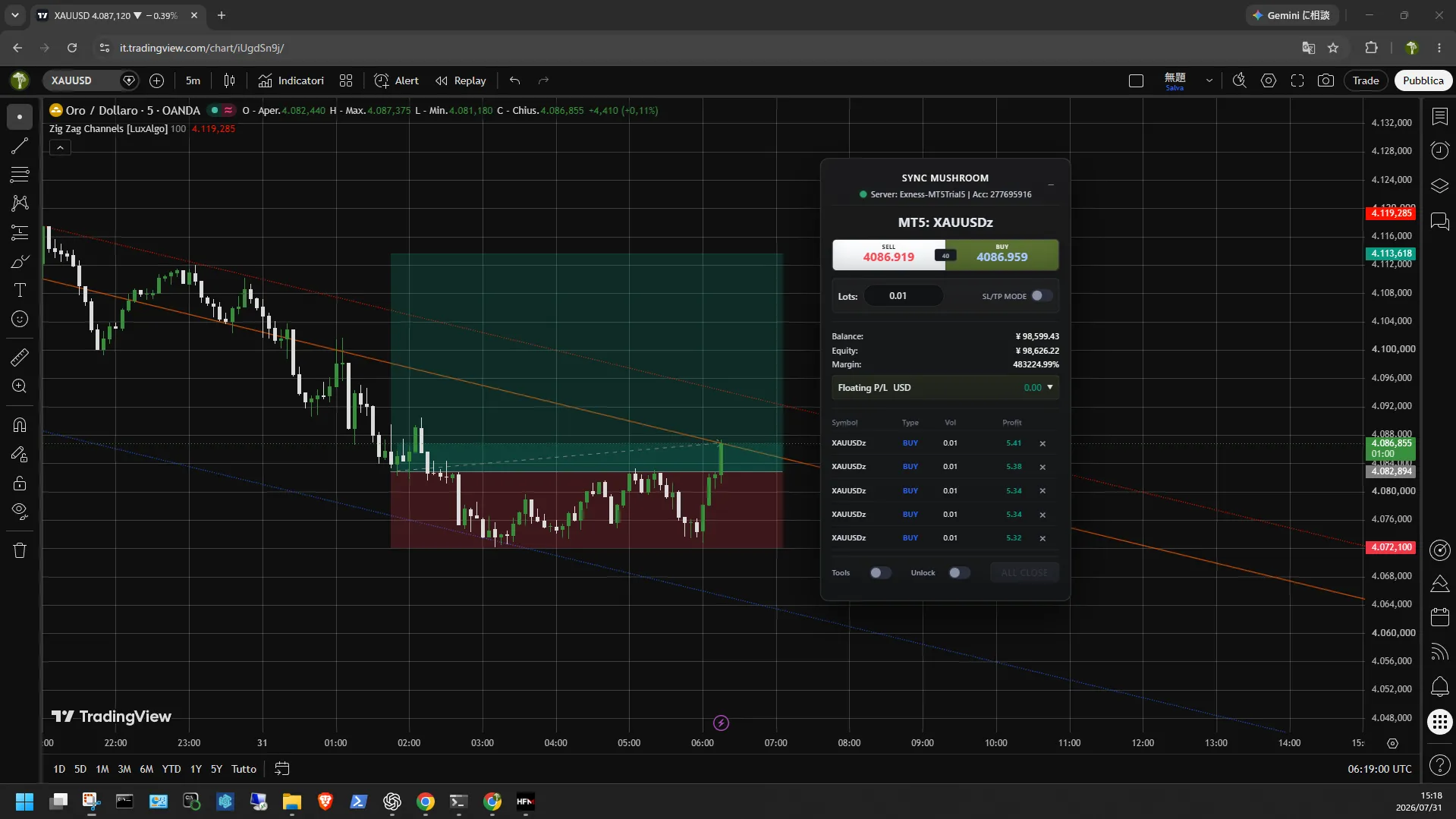Viewport: 1456px width, 819px height.
Task: Open chart settings
Action: click(x=1269, y=80)
